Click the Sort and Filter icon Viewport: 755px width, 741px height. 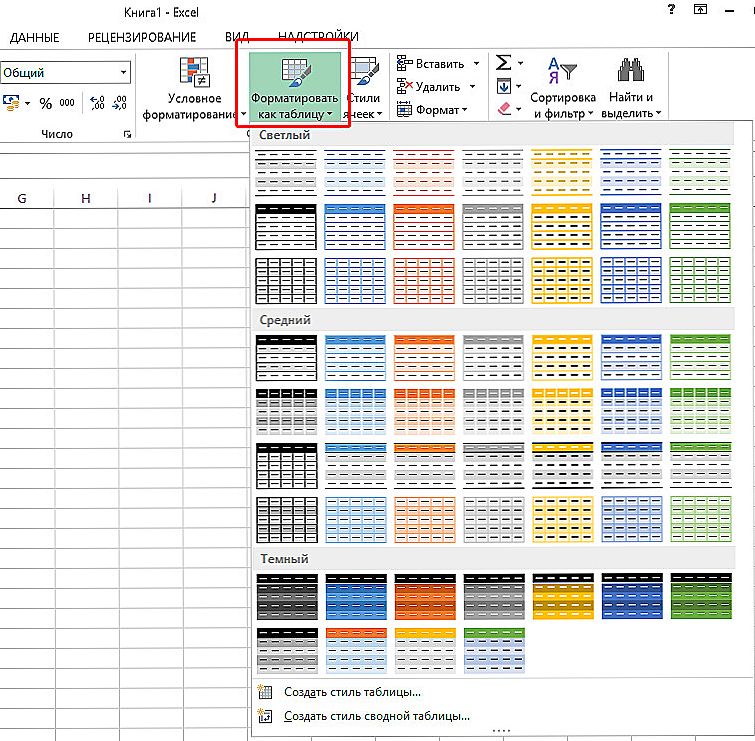tap(562, 72)
